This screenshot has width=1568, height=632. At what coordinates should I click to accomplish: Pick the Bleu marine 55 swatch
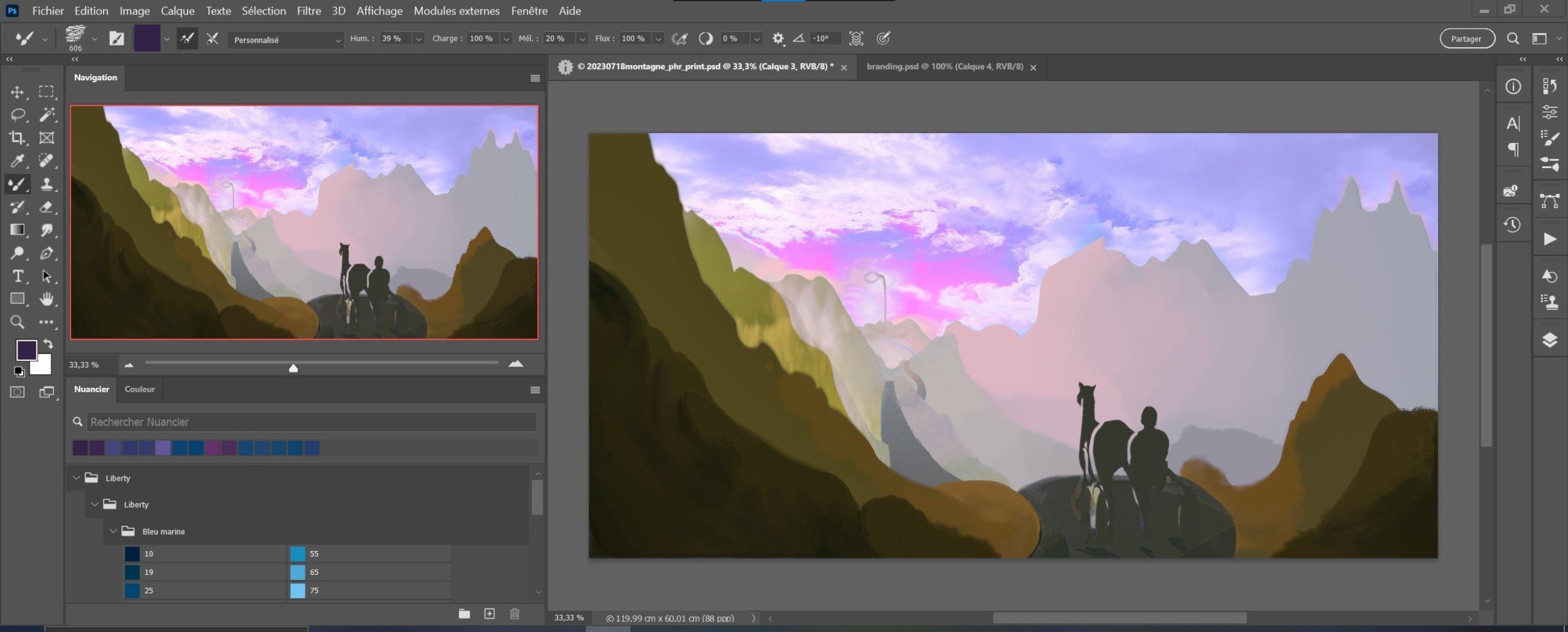(297, 554)
